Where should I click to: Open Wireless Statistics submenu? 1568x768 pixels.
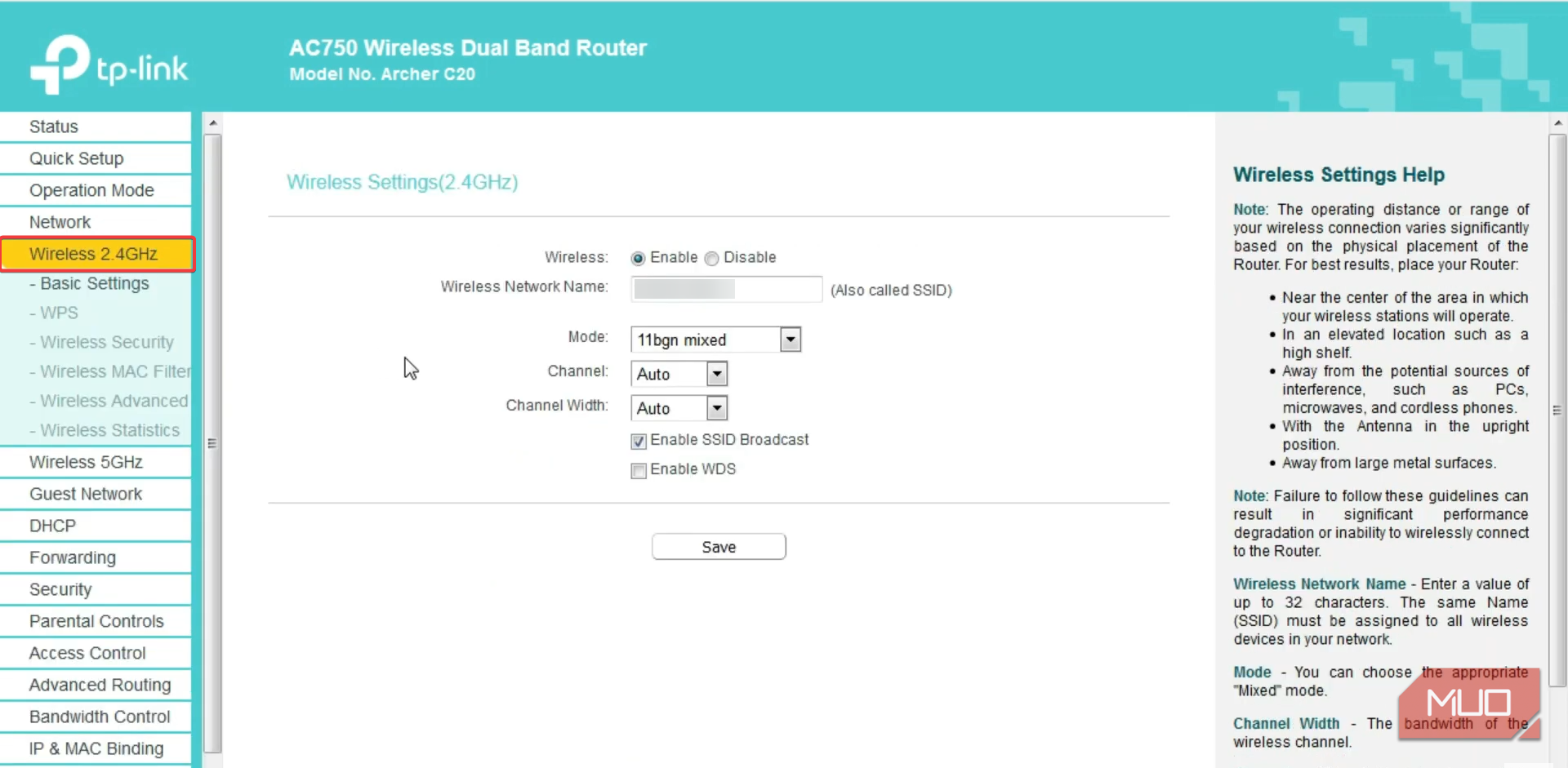point(105,430)
